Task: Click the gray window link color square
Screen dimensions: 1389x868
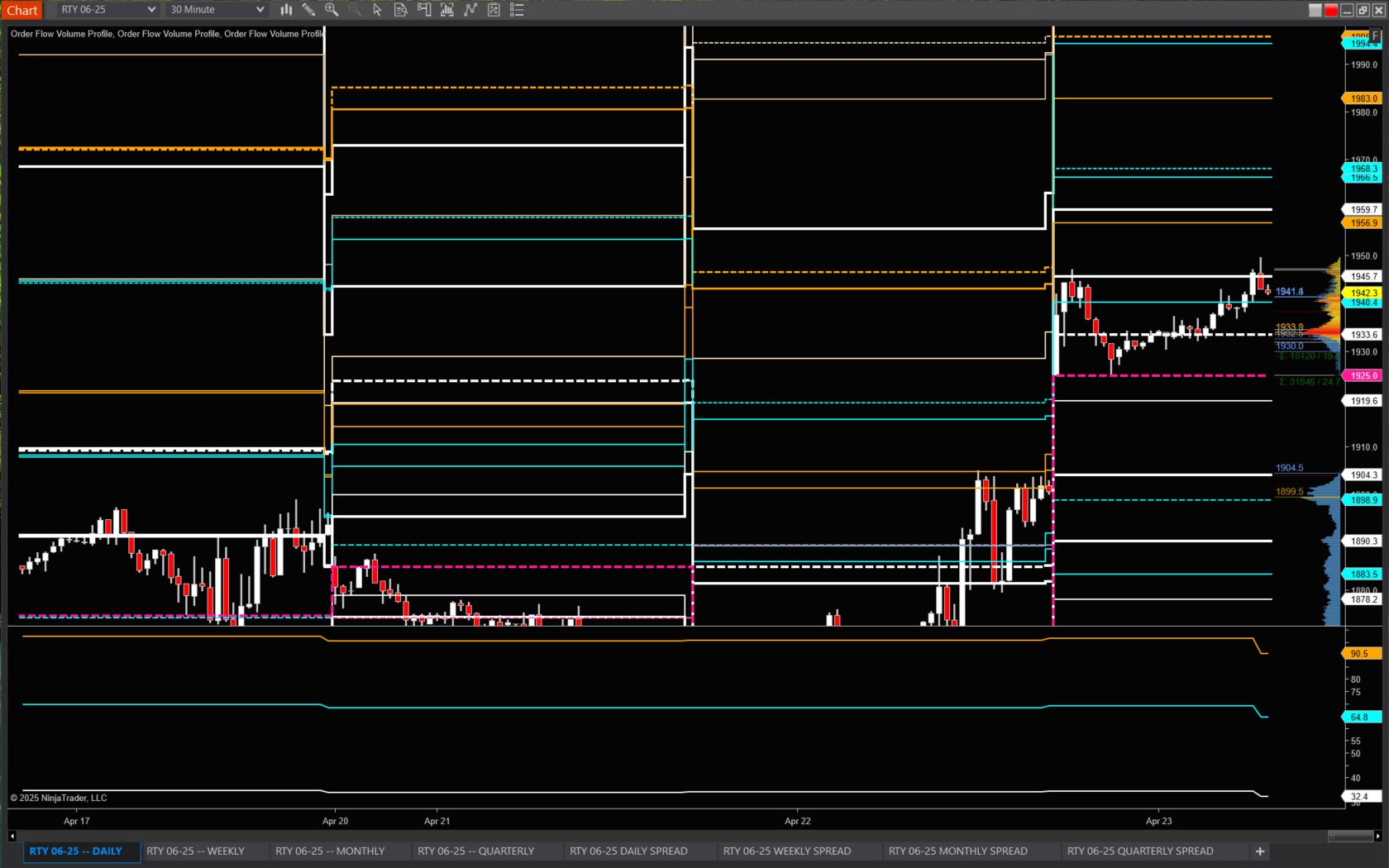Action: pyautogui.click(x=1315, y=10)
